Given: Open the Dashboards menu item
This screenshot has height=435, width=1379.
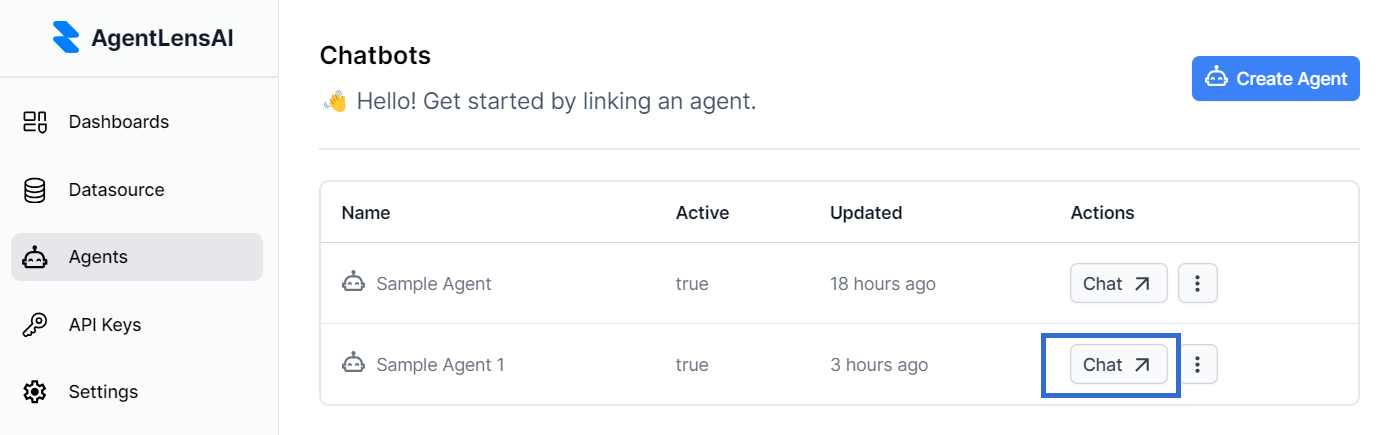Looking at the screenshot, I should (x=118, y=122).
